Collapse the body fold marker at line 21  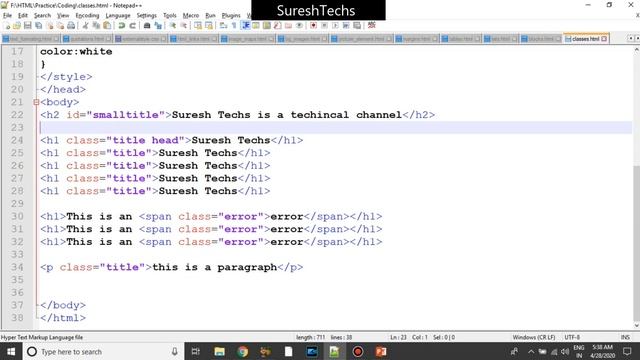(36, 102)
